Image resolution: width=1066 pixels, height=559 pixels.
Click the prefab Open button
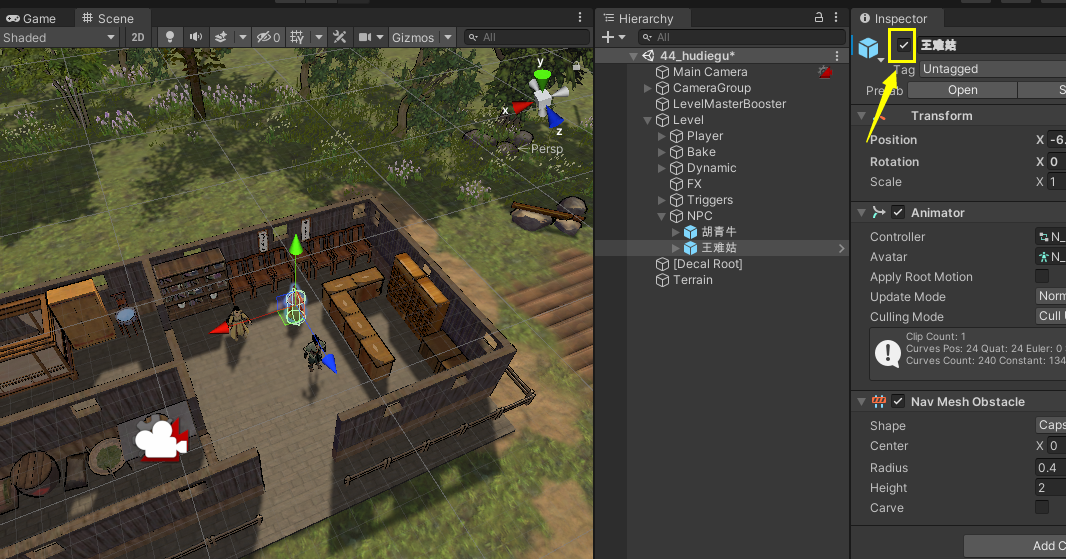coord(963,90)
